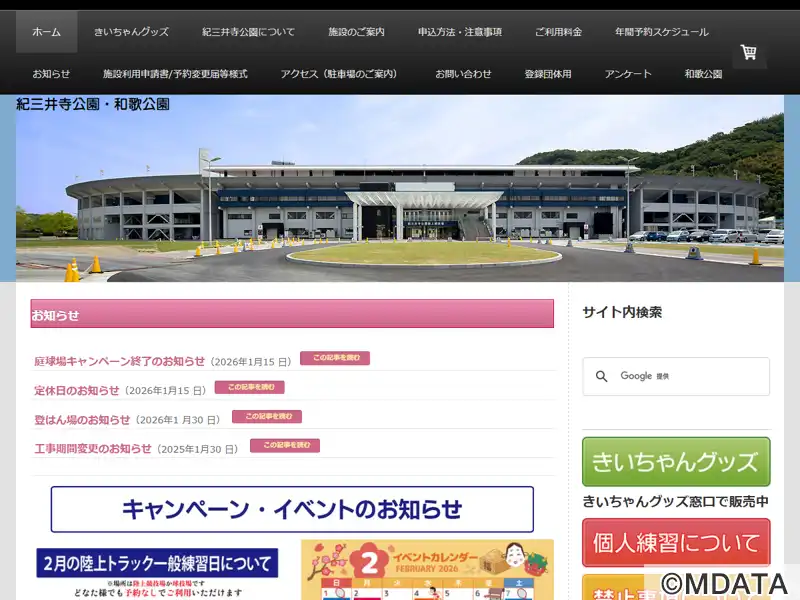Viewport: 800px width, 600px height.
Task: Open 年間予約スケジュール menu item
Action: tap(662, 32)
